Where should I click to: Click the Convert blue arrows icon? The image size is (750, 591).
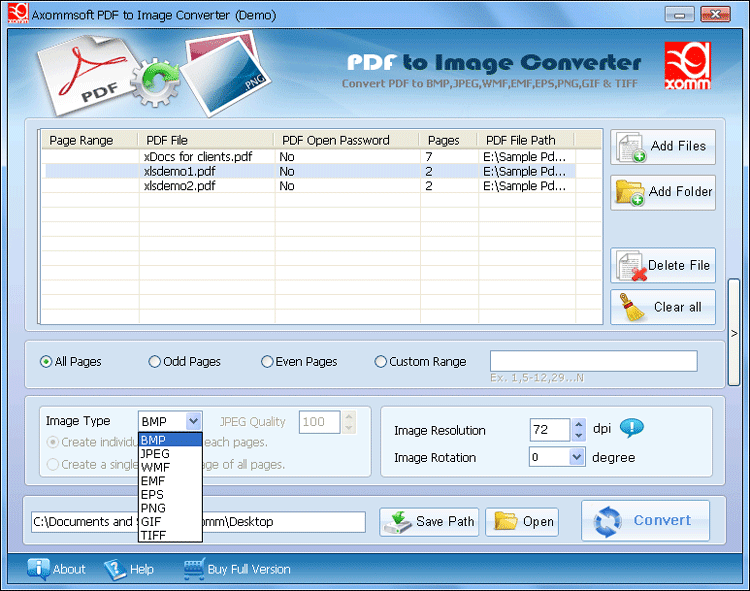pos(607,521)
